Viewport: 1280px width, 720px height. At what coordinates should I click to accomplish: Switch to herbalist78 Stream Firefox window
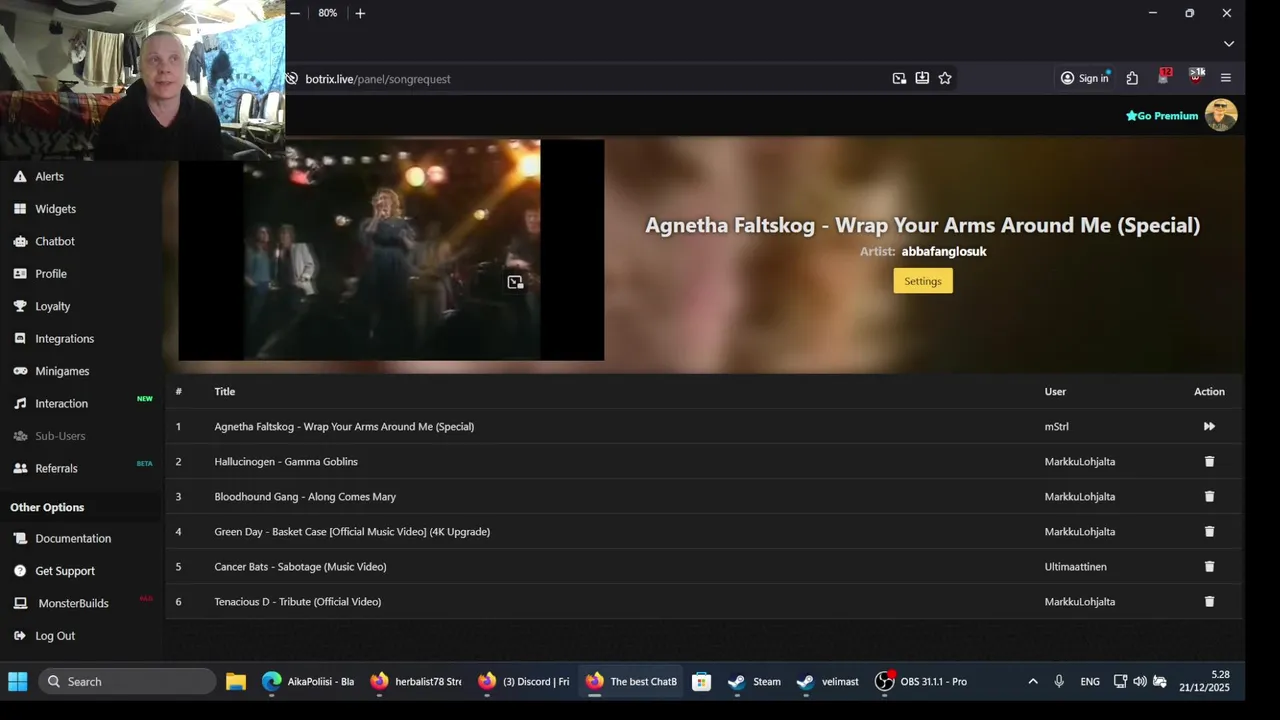(x=416, y=682)
